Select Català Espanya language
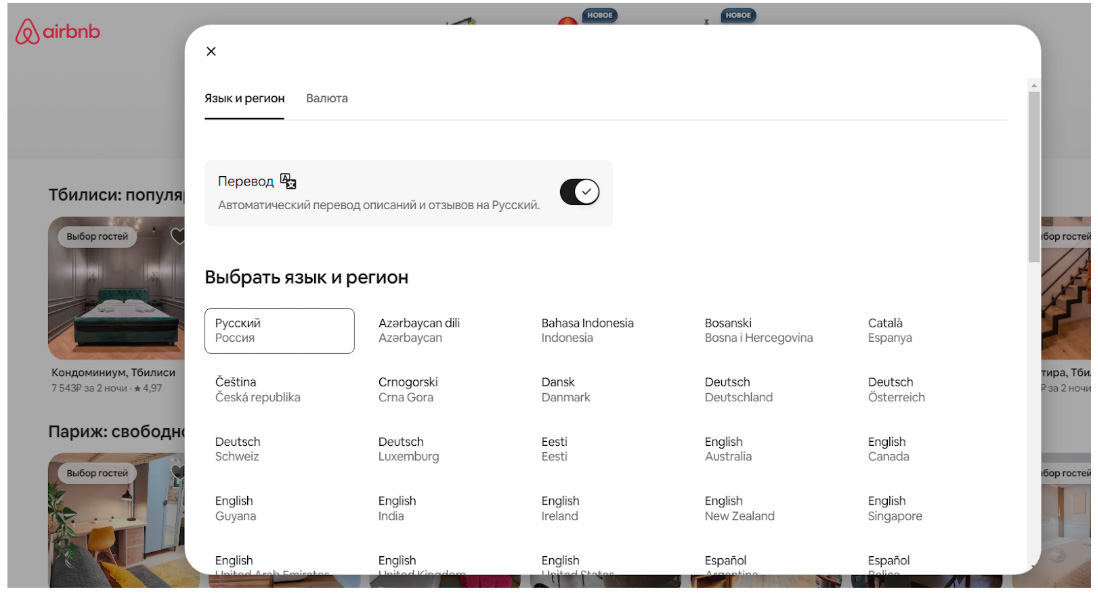 pos(890,331)
